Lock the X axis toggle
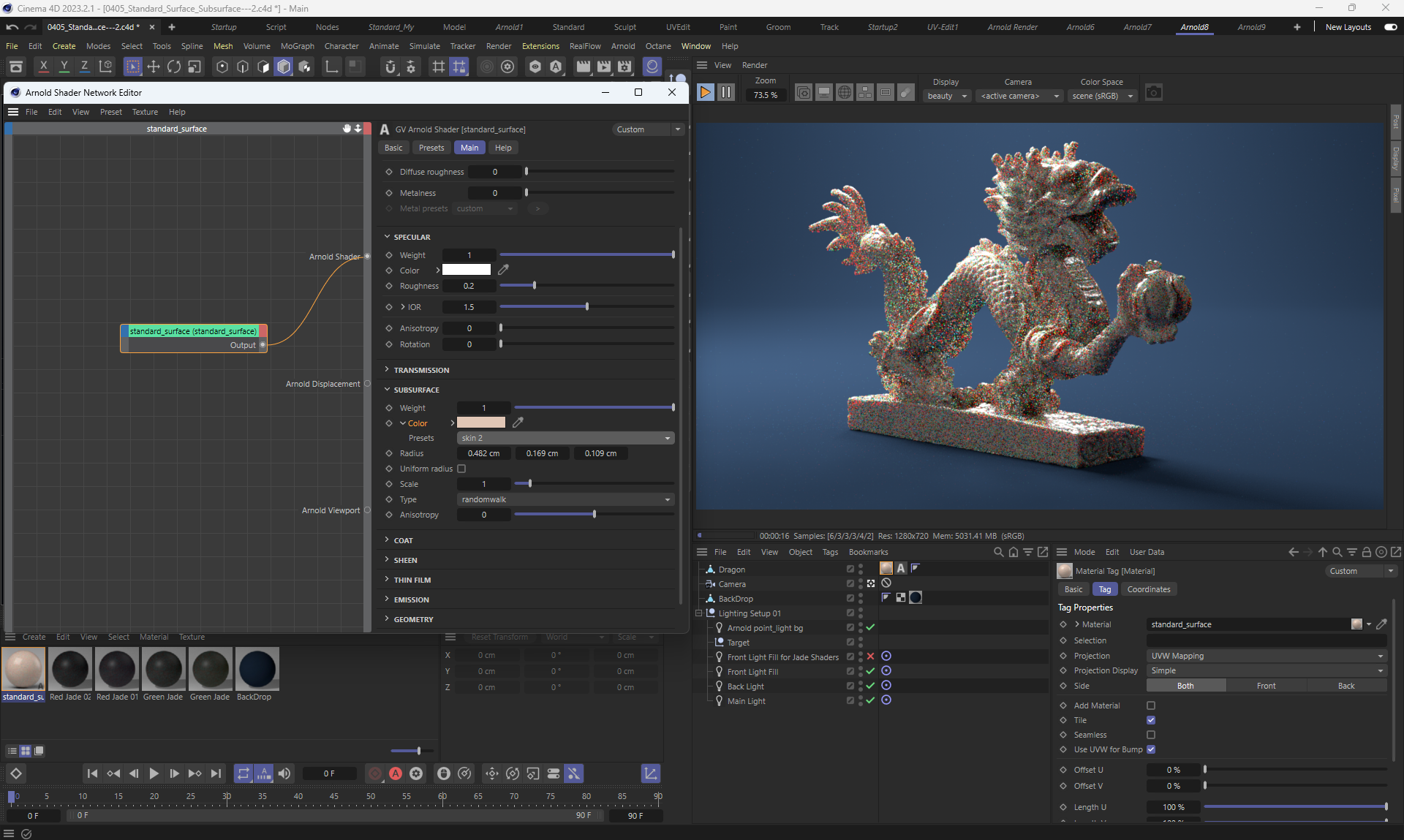This screenshot has height=840, width=1404. [x=43, y=67]
